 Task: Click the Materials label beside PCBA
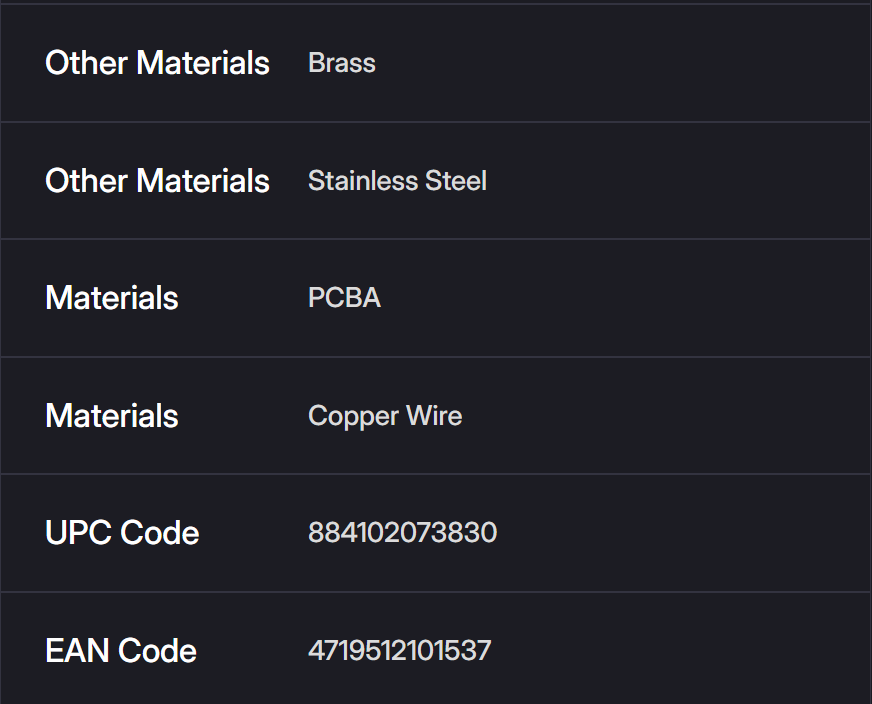click(x=112, y=298)
